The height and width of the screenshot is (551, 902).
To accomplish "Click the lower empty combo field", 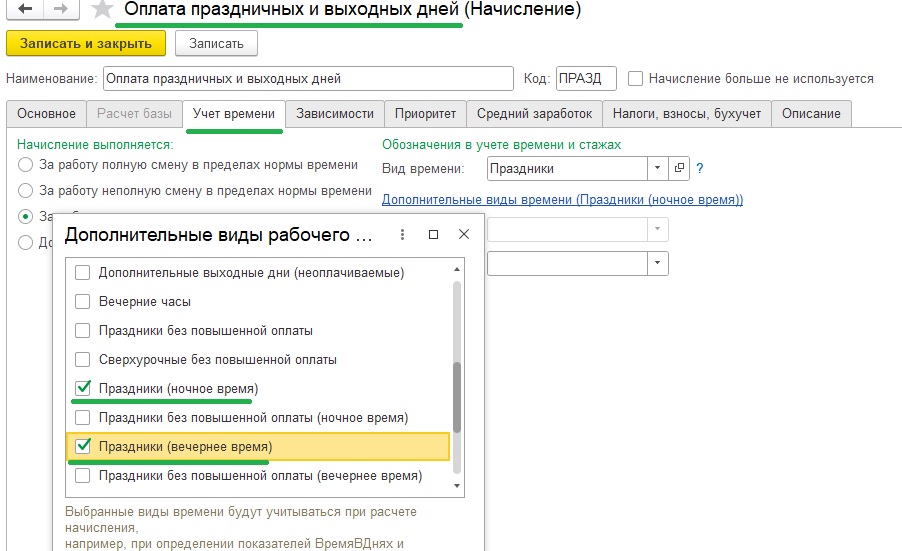I will 567,263.
